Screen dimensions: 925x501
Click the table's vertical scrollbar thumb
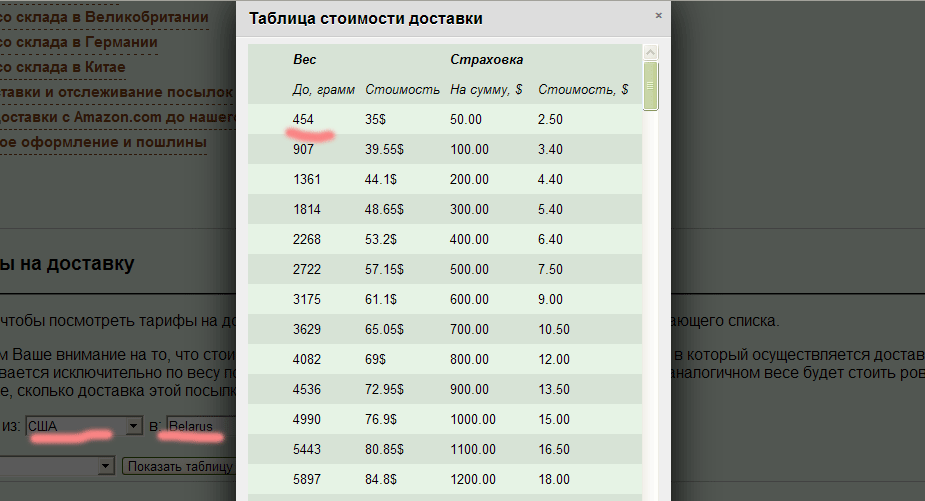(651, 86)
